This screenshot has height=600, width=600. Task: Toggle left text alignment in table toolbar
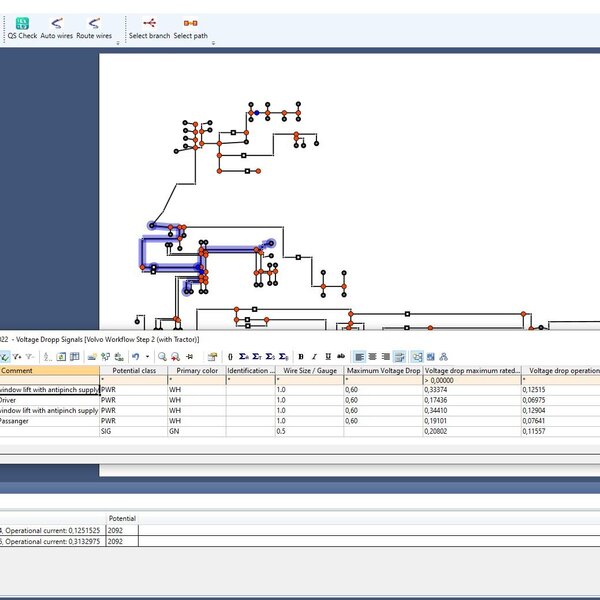358,356
